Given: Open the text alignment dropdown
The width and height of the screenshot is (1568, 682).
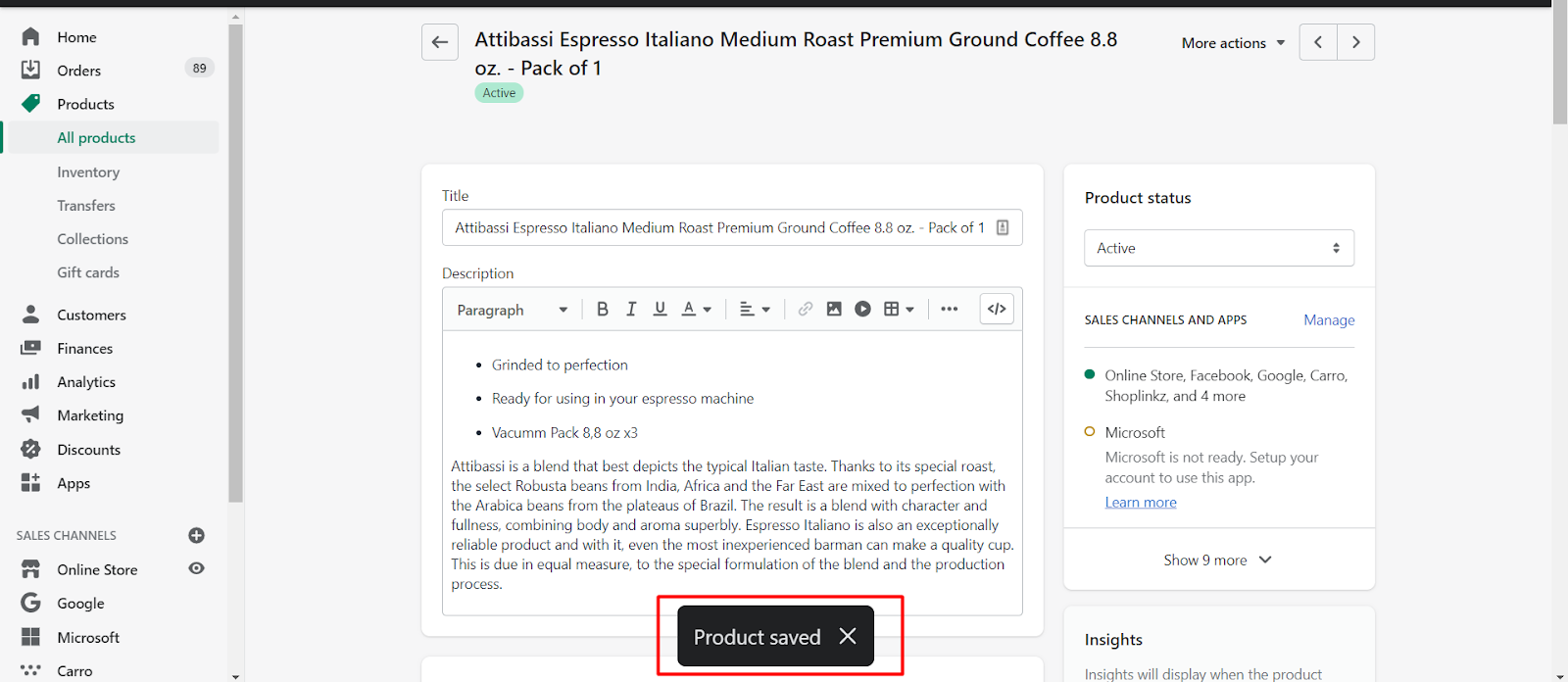Looking at the screenshot, I should point(755,309).
